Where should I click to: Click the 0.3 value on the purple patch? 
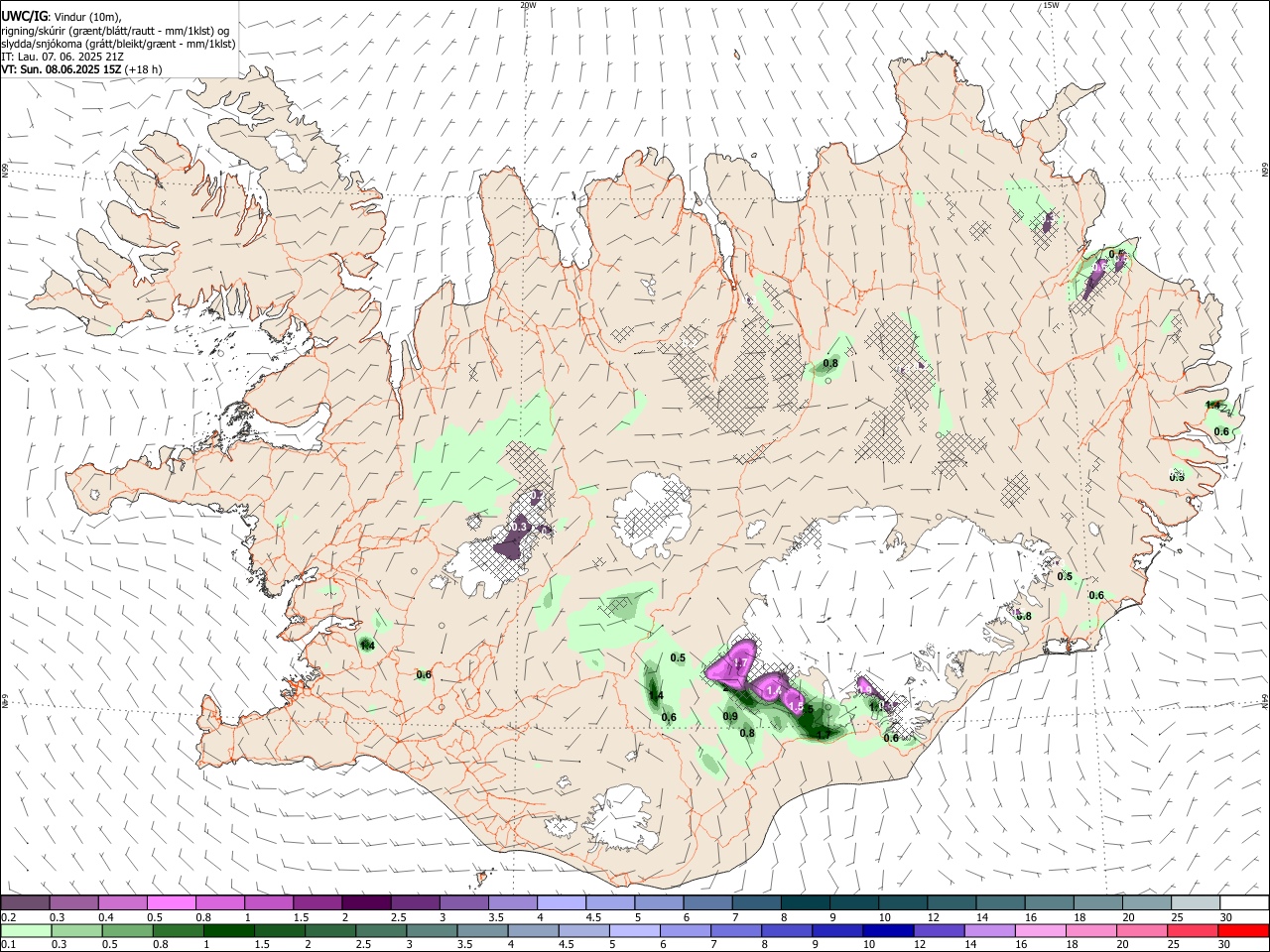(518, 527)
